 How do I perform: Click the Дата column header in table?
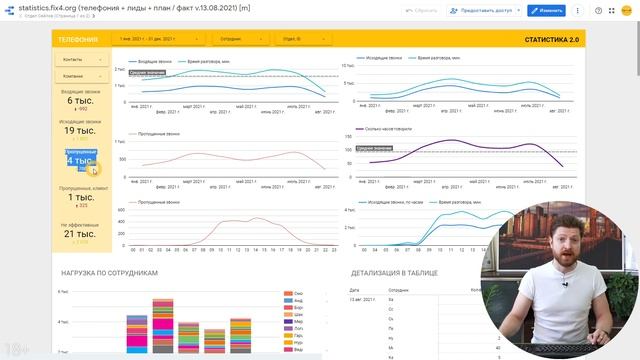pyautogui.click(x=354, y=290)
